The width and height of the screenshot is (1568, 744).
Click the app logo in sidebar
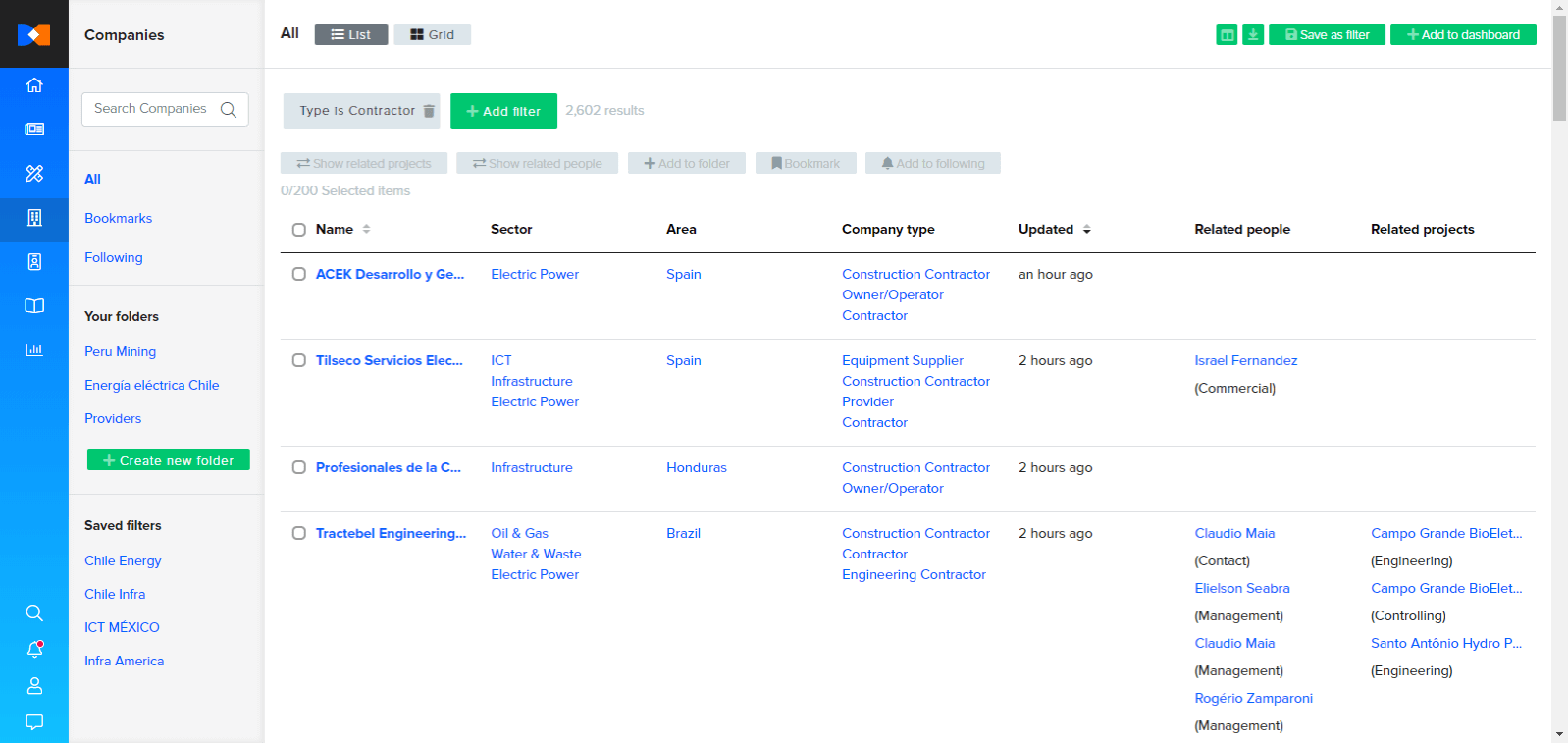click(x=34, y=34)
